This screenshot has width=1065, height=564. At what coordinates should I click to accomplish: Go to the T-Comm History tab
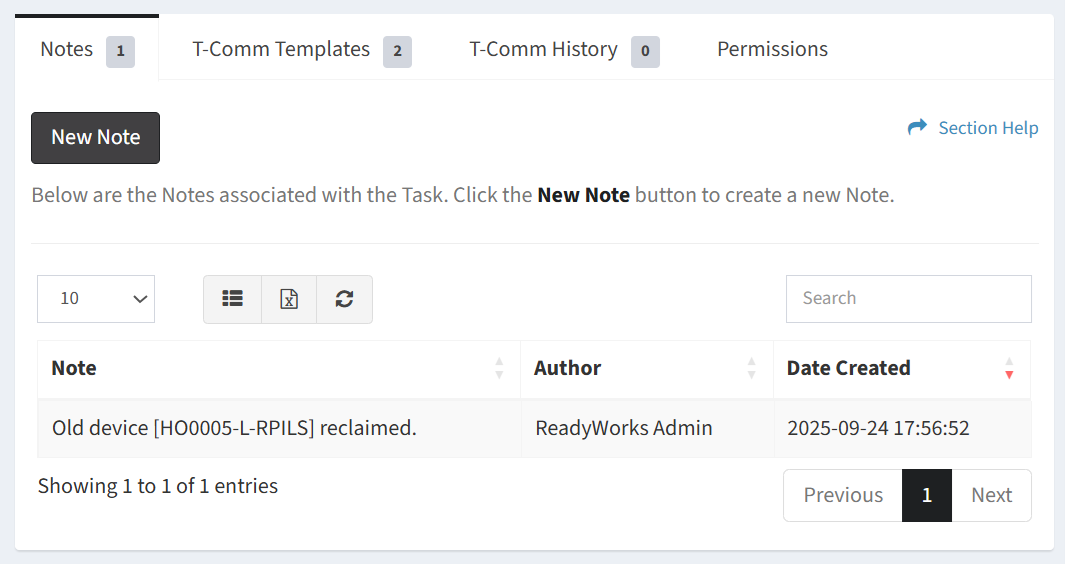pyautogui.click(x=543, y=49)
